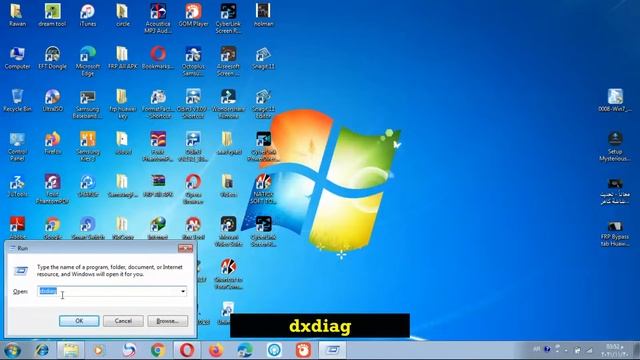This screenshot has height=360, width=640.
Task: Select the Snagit 11 desktop shortcut
Action: (263, 58)
